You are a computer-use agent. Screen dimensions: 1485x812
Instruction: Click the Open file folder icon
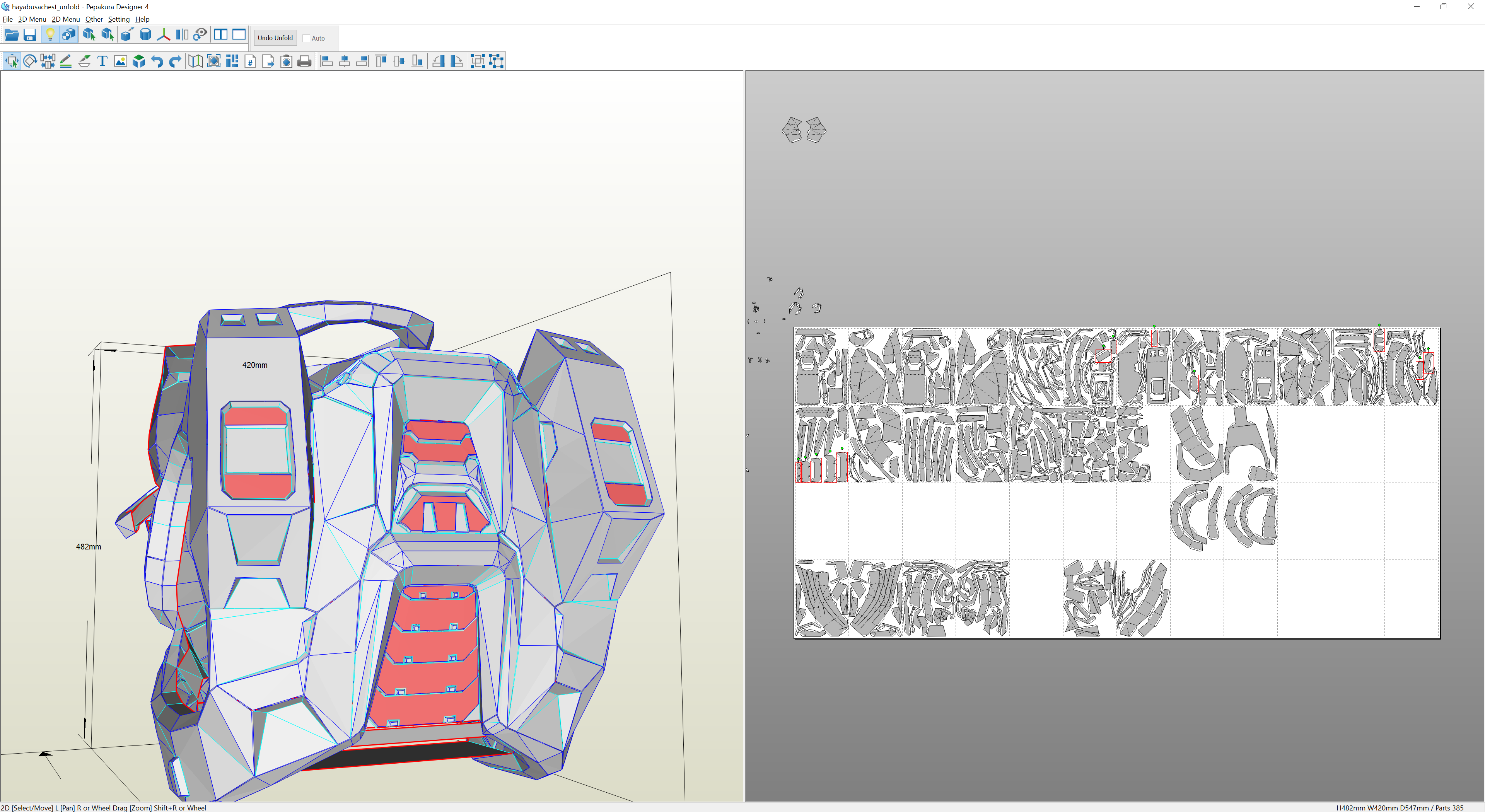12,35
